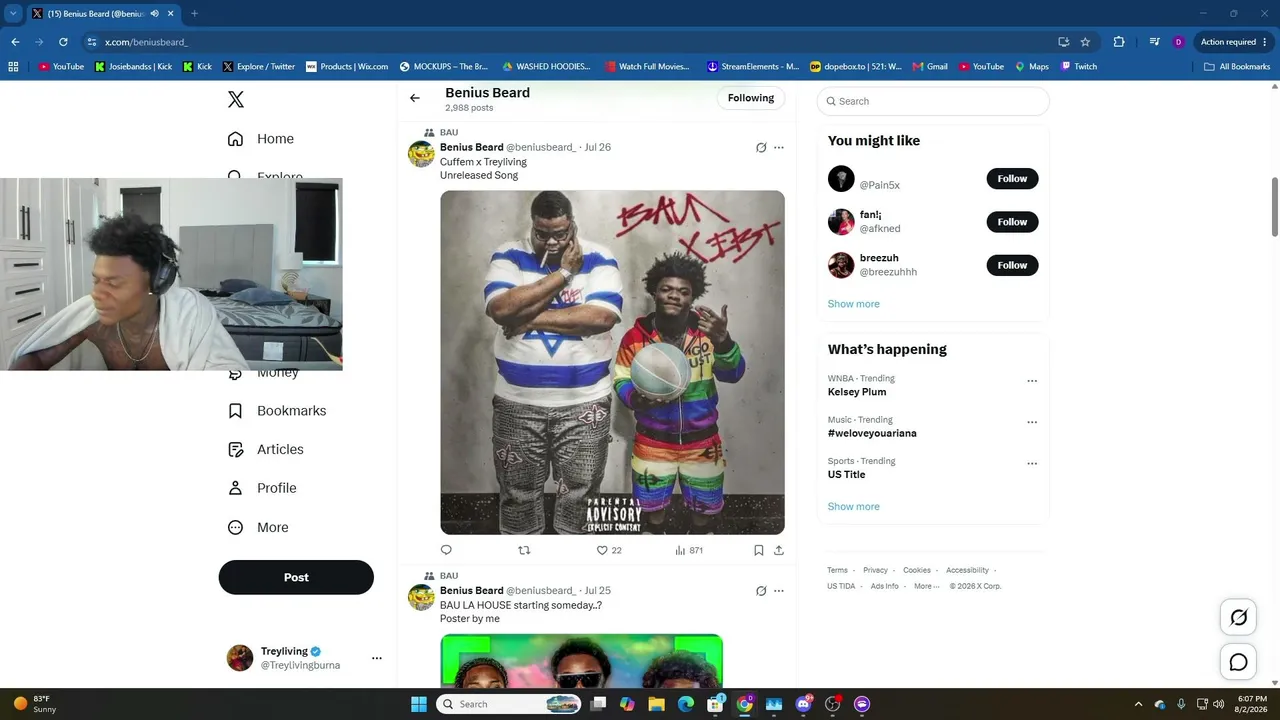Open more options on the Jul 26 post
1280x720 pixels.
tap(779, 148)
